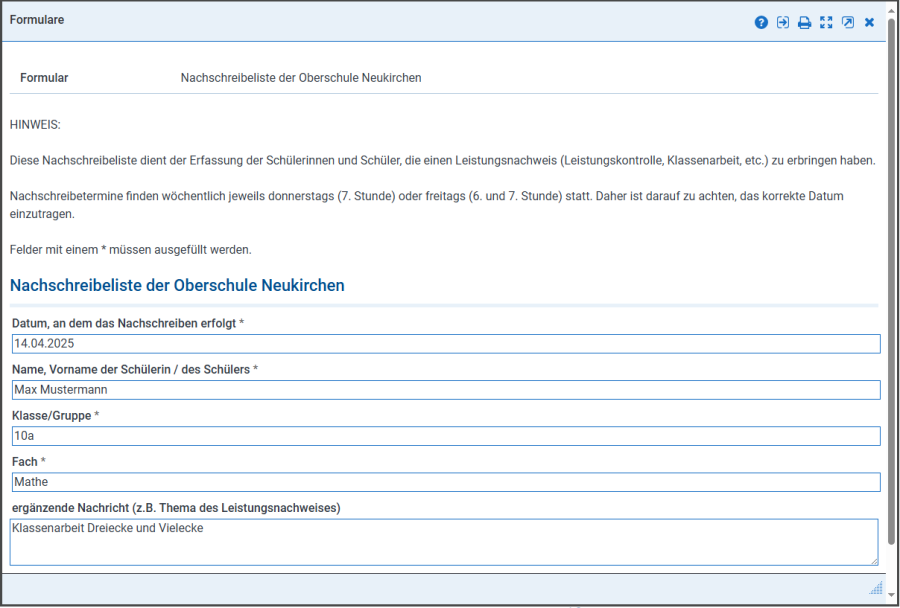This screenshot has height=608, width=900.
Task: Select the Klasse/Gruppe field showing 10a
Action: [x=445, y=436]
